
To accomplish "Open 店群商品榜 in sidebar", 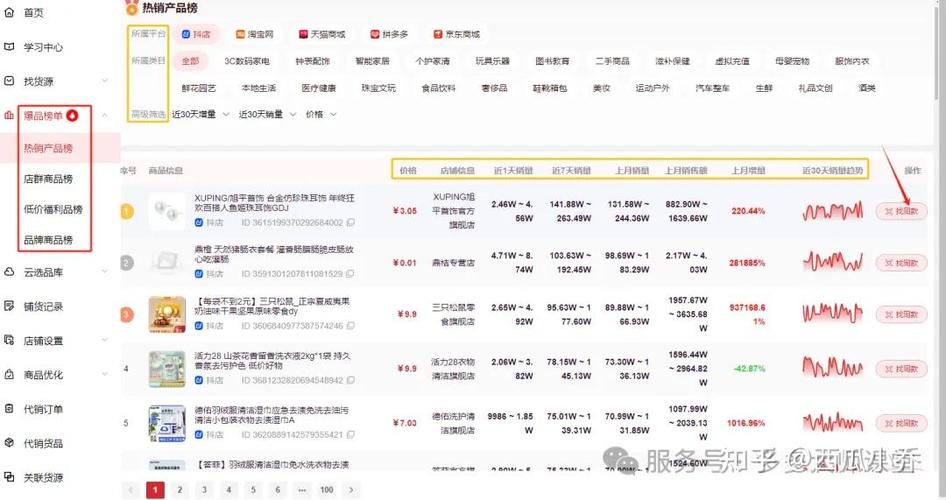I will 48,179.
